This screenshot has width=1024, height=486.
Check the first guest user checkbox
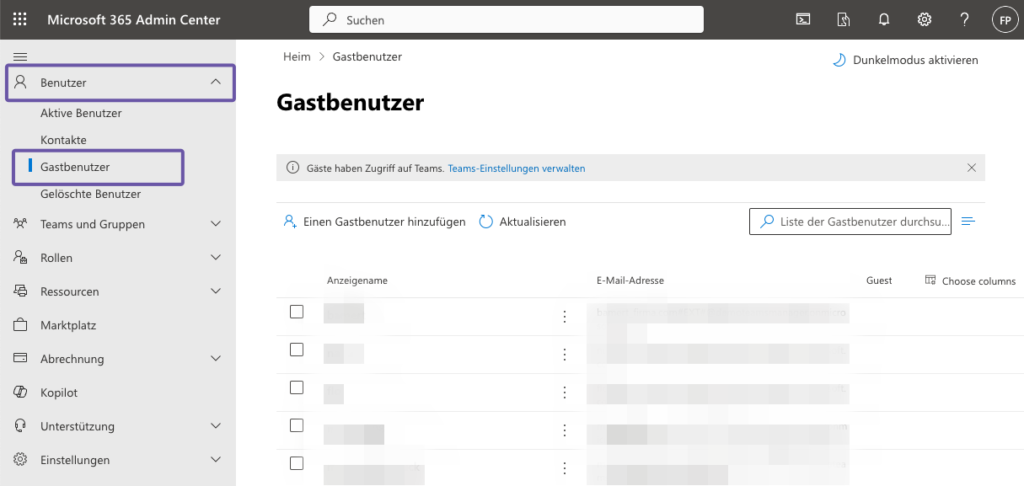[296, 312]
